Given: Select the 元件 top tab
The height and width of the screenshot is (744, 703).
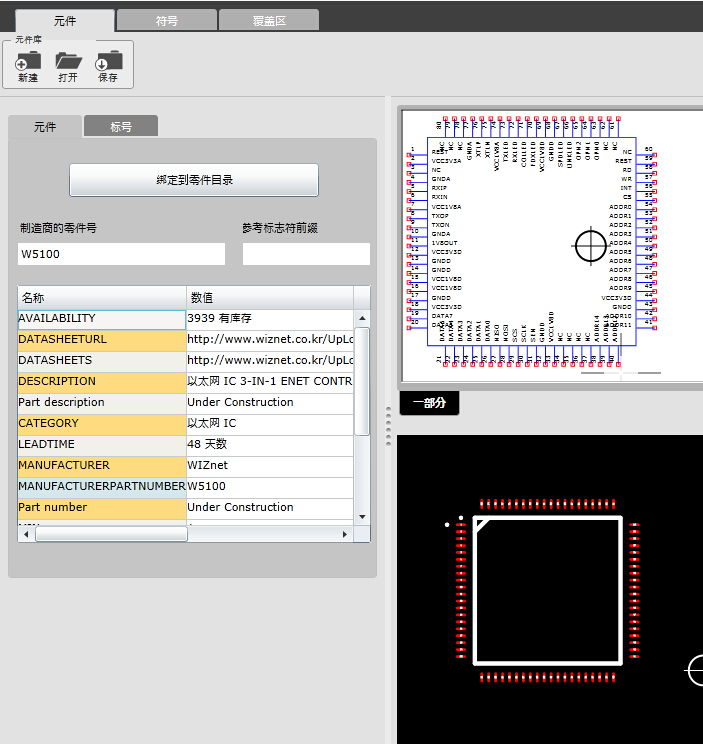Looking at the screenshot, I should point(65,20).
